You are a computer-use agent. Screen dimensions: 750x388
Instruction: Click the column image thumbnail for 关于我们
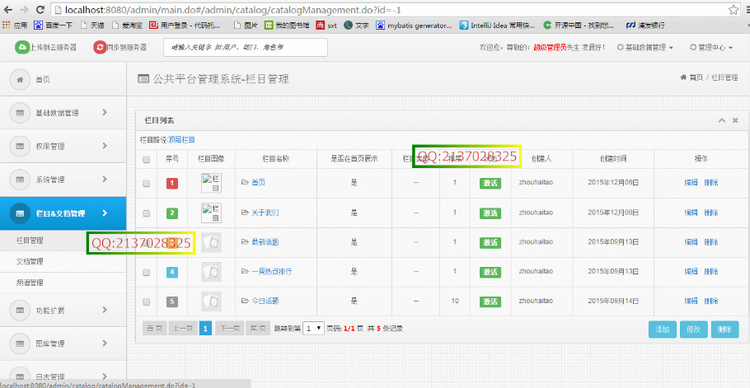point(211,212)
